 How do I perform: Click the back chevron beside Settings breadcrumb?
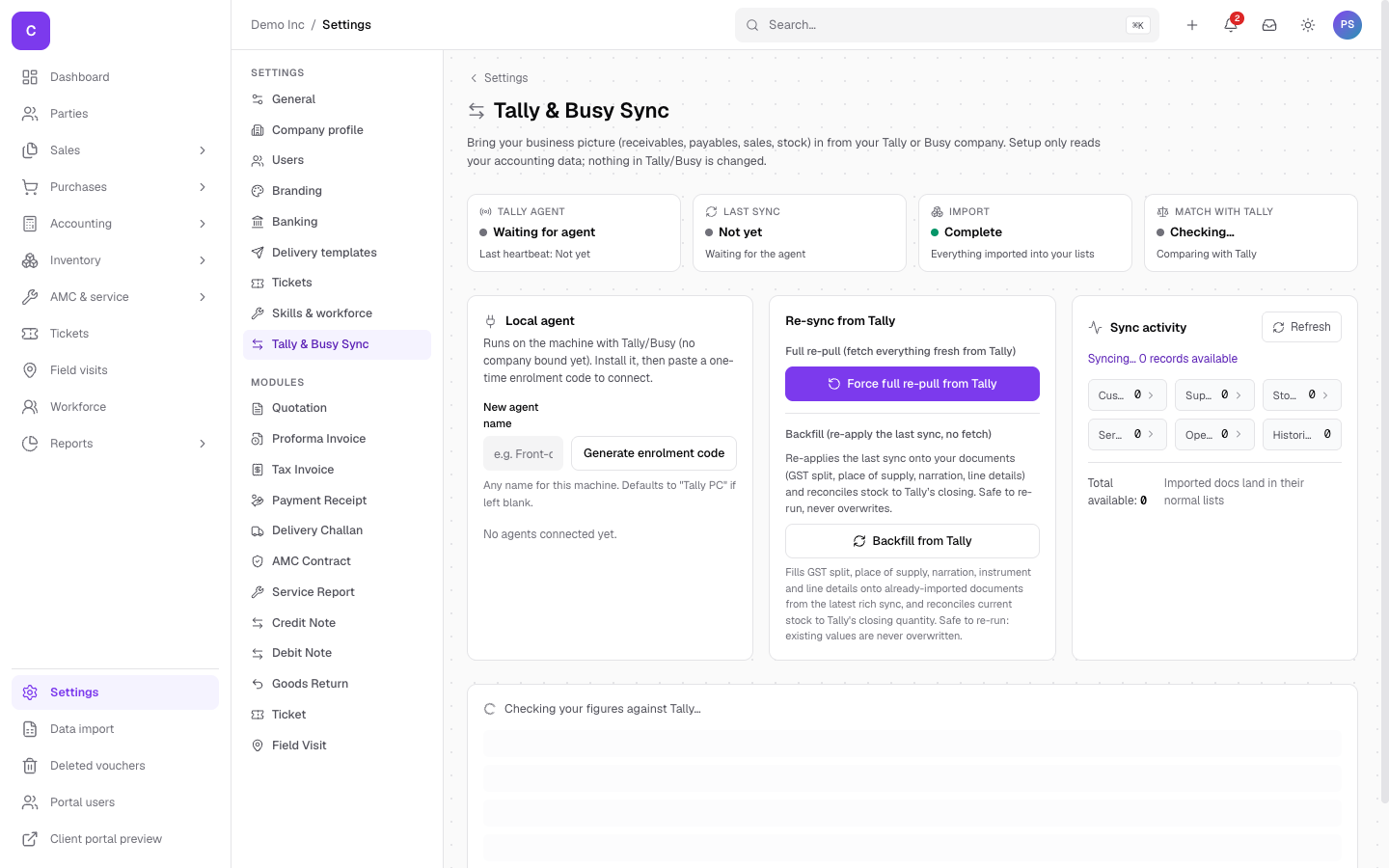coord(474,78)
